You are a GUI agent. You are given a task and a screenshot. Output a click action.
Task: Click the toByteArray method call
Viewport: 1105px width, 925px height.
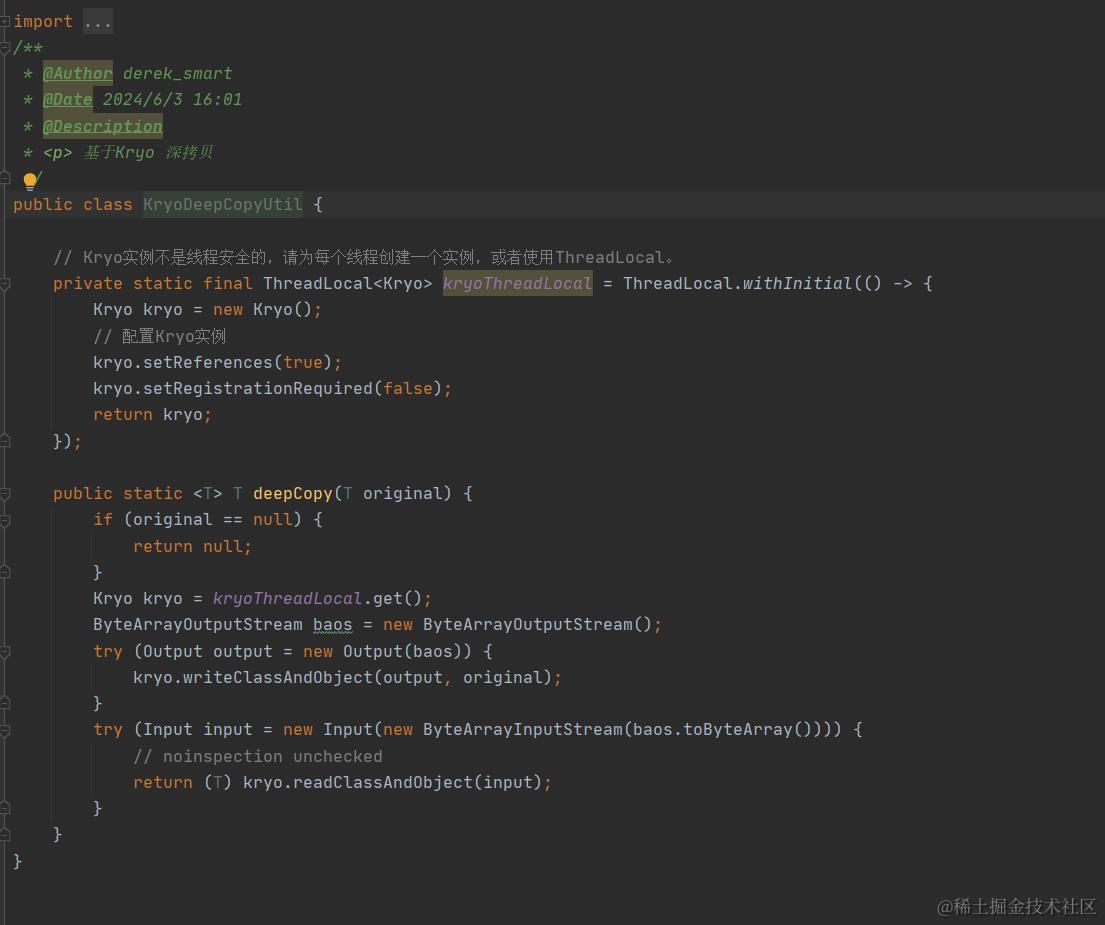tap(738, 729)
